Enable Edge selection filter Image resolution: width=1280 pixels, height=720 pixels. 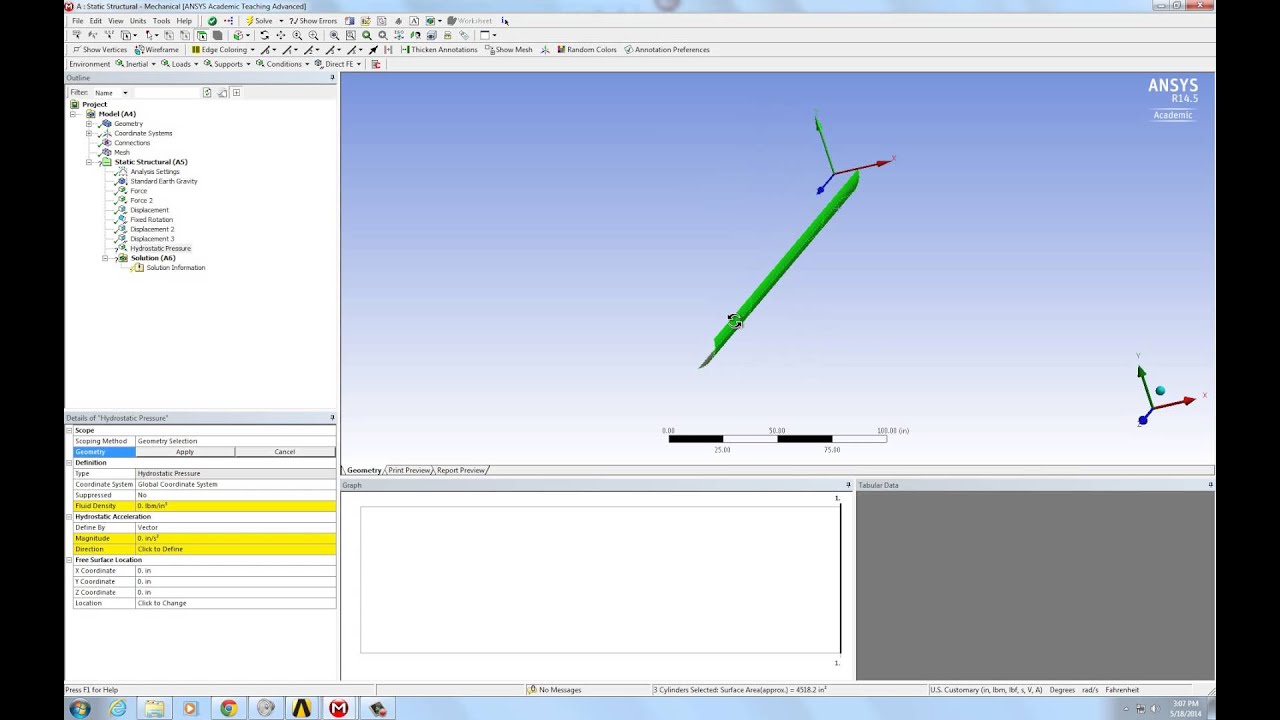pyautogui.click(x=184, y=35)
